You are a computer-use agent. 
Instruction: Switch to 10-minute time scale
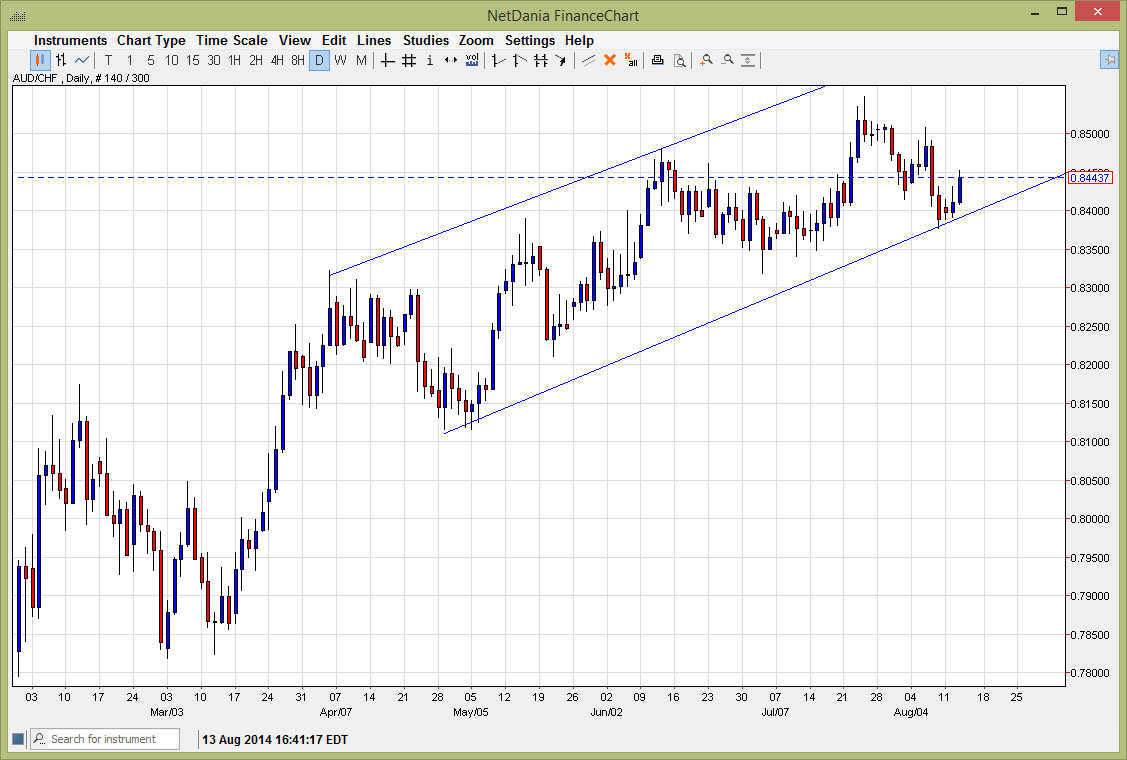point(171,60)
